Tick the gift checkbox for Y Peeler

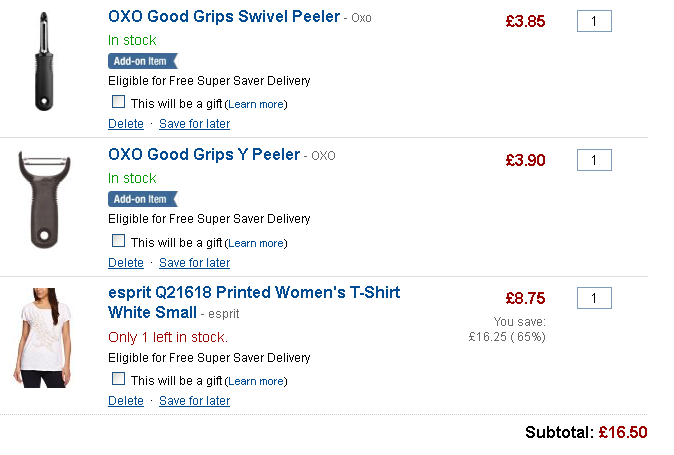pos(118,241)
